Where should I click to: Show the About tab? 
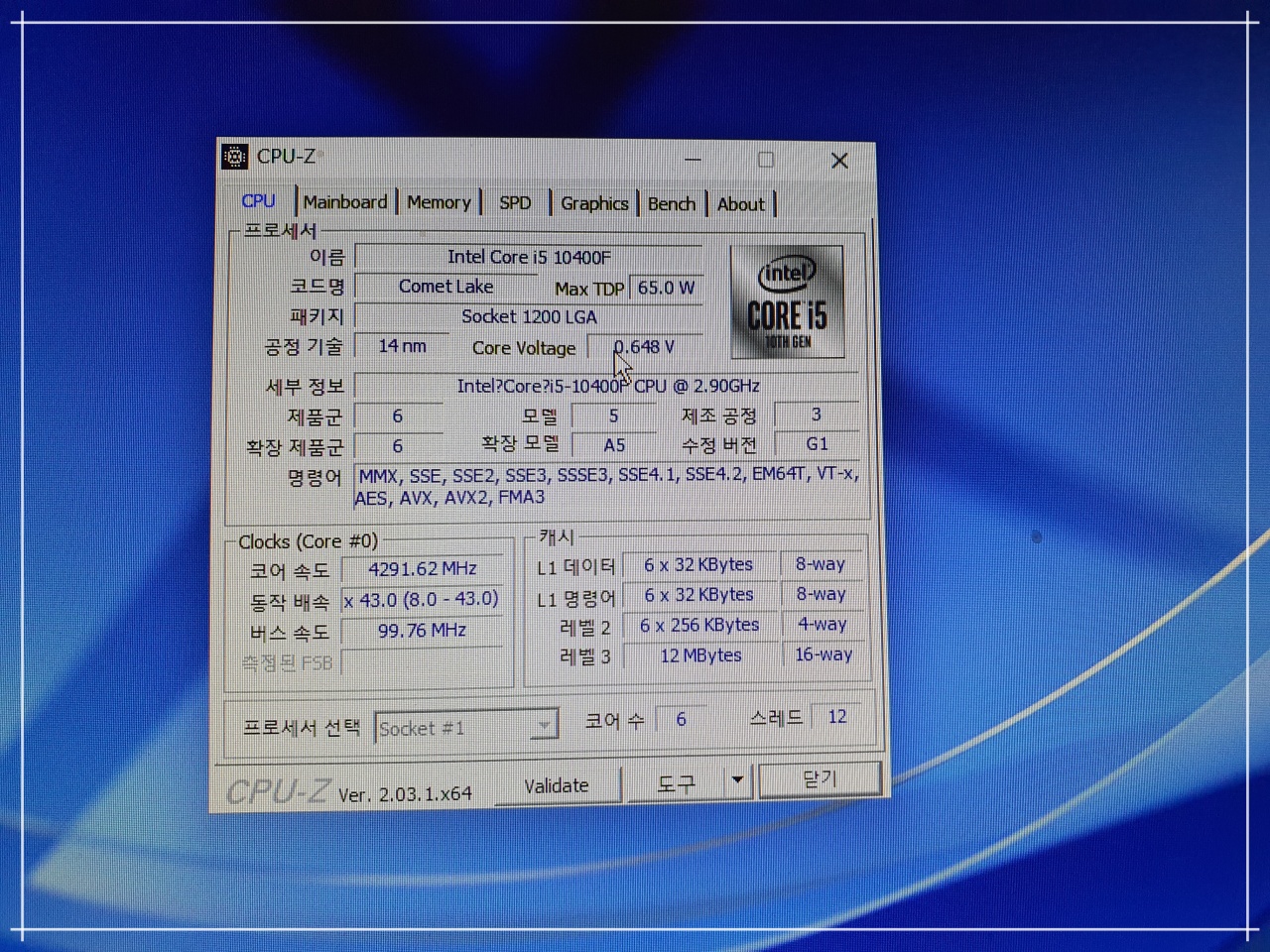tap(741, 204)
